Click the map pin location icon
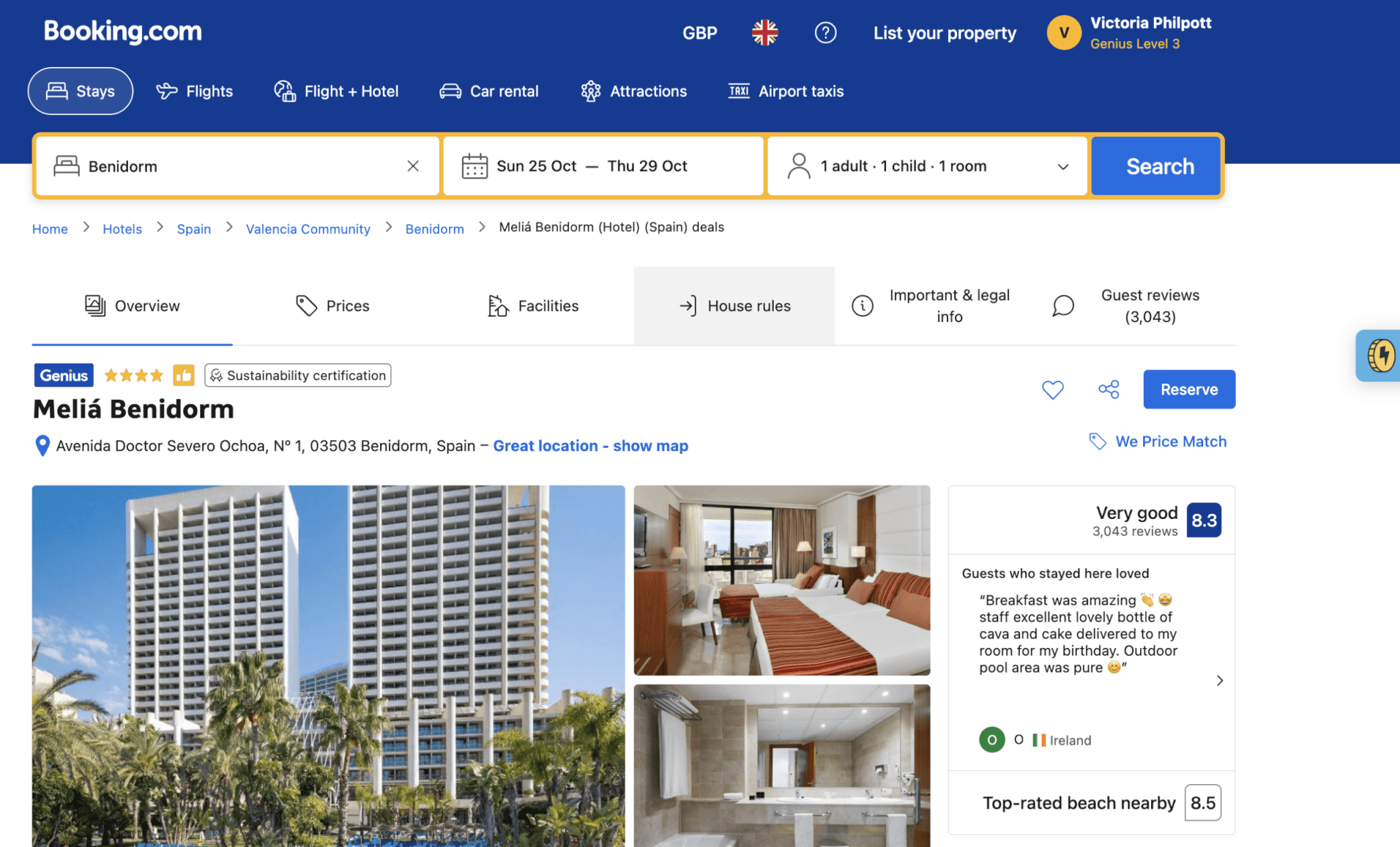The height and width of the screenshot is (847, 1400). pos(42,446)
